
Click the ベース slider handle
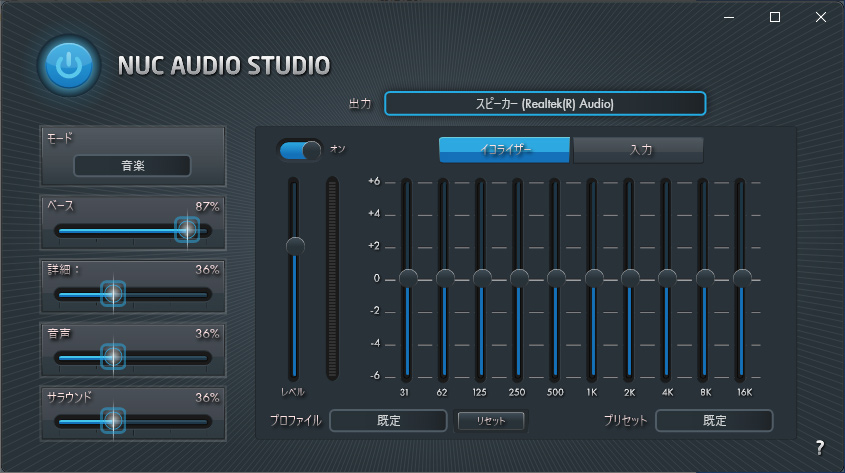[187, 230]
